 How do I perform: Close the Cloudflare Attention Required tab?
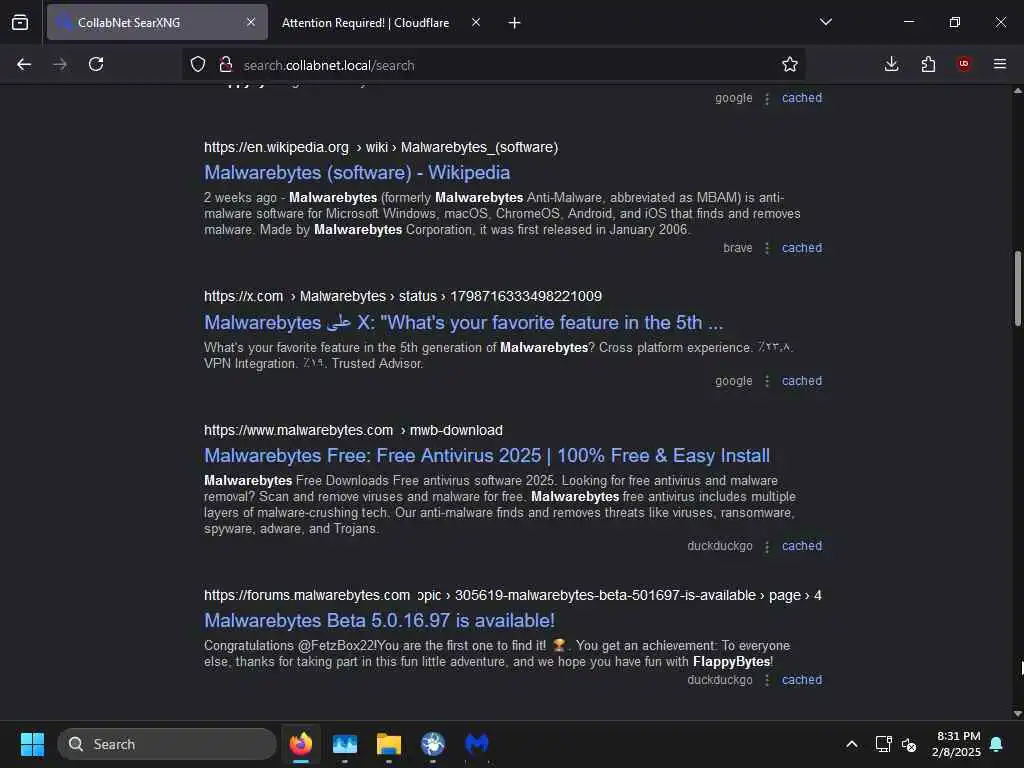click(476, 22)
